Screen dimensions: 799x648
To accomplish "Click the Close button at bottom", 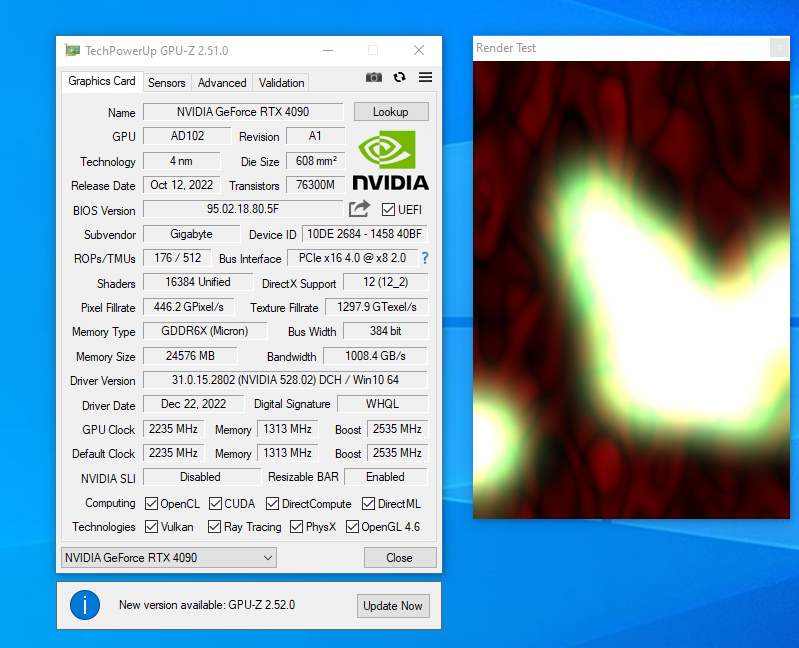I will (400, 558).
